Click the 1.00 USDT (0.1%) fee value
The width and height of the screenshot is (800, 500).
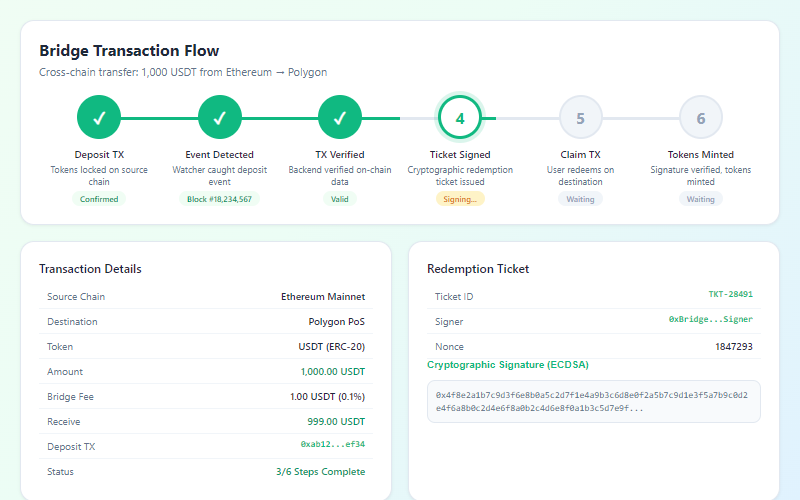[x=328, y=396]
